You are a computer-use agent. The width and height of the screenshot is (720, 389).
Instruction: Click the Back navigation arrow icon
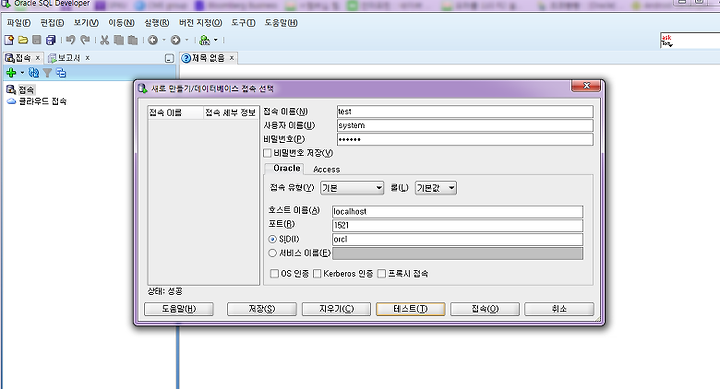coord(153,40)
